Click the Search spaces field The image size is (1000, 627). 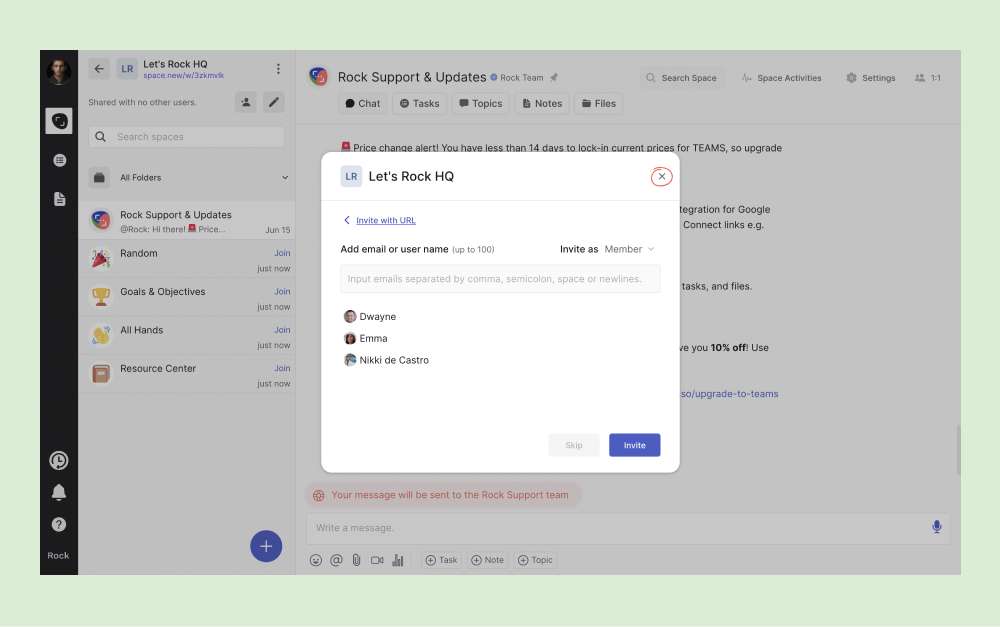(186, 136)
